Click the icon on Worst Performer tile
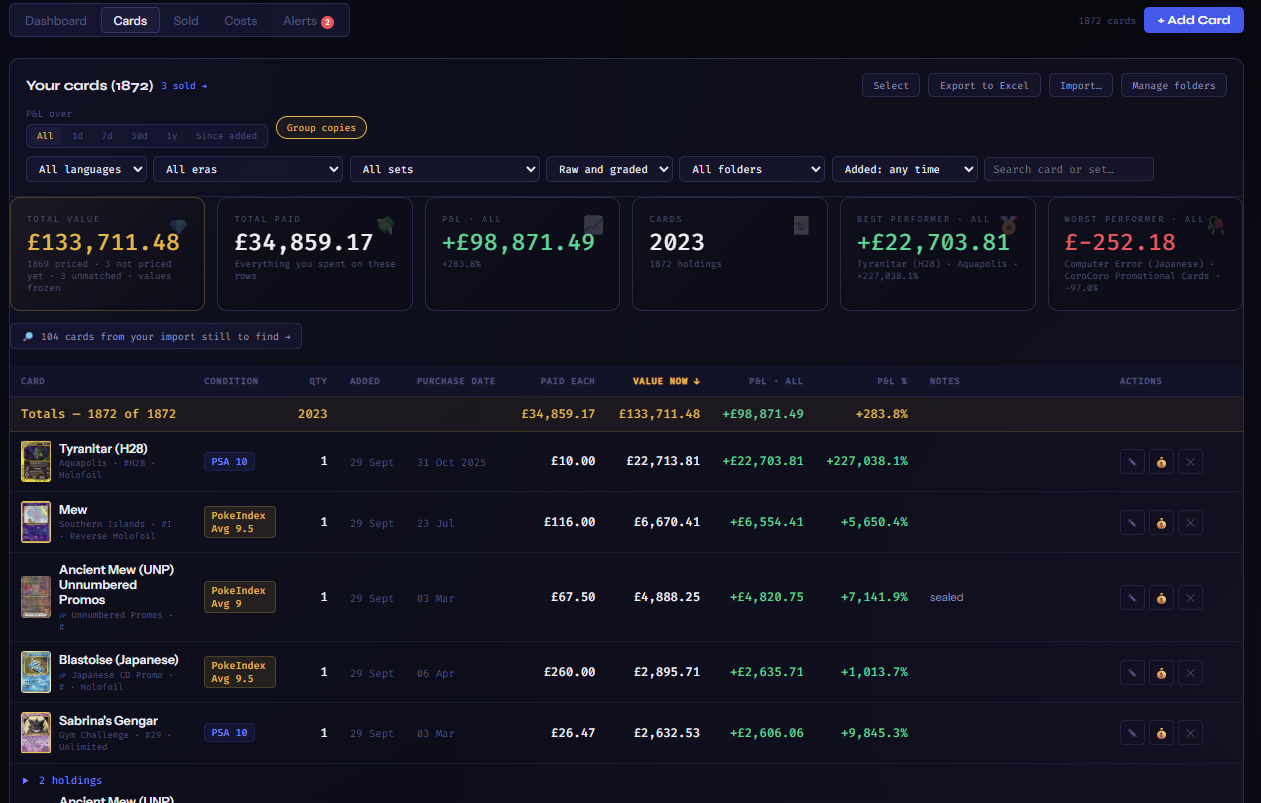 point(1216,226)
